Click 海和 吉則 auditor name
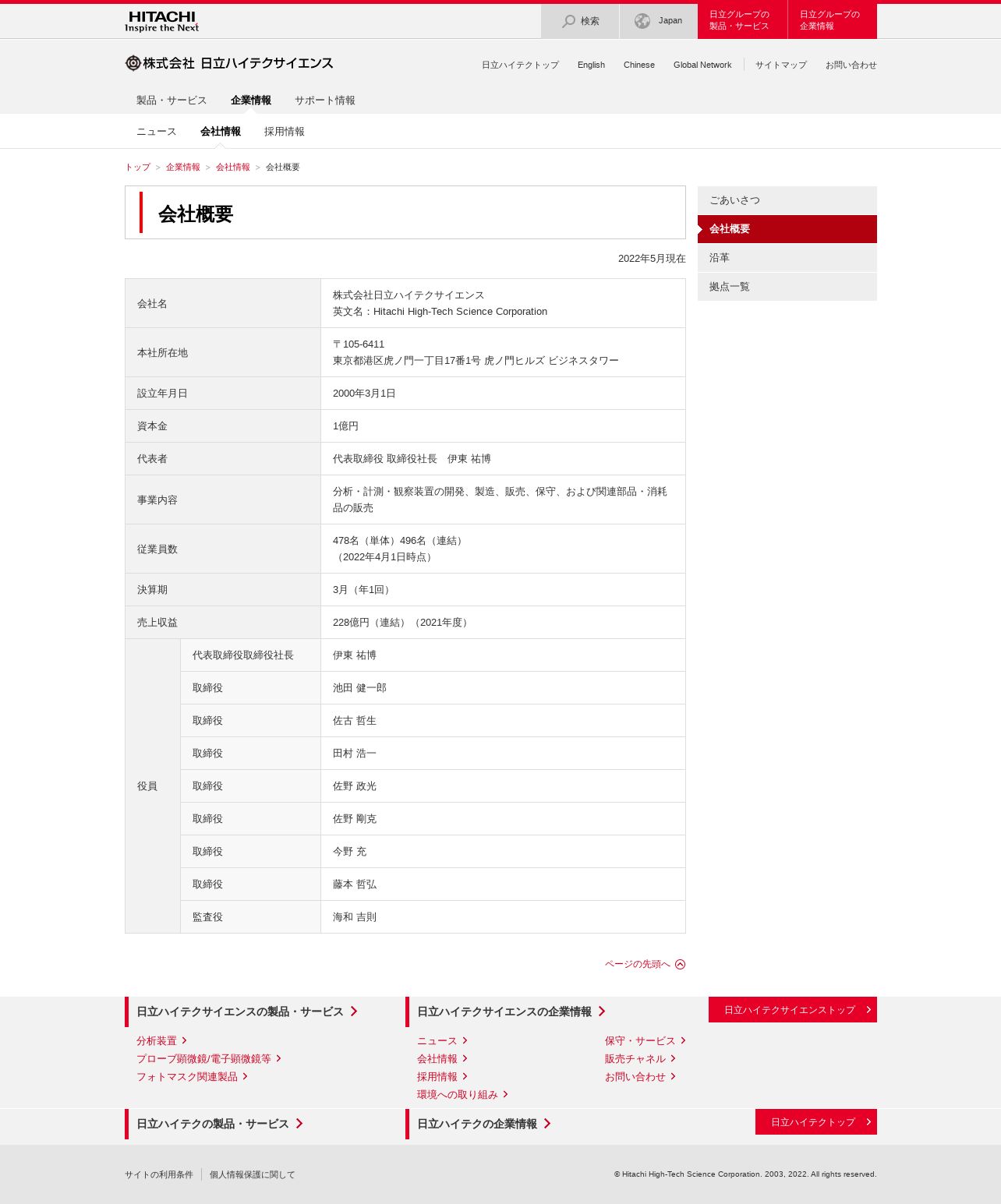The height and width of the screenshot is (1204, 1001). pos(355,917)
